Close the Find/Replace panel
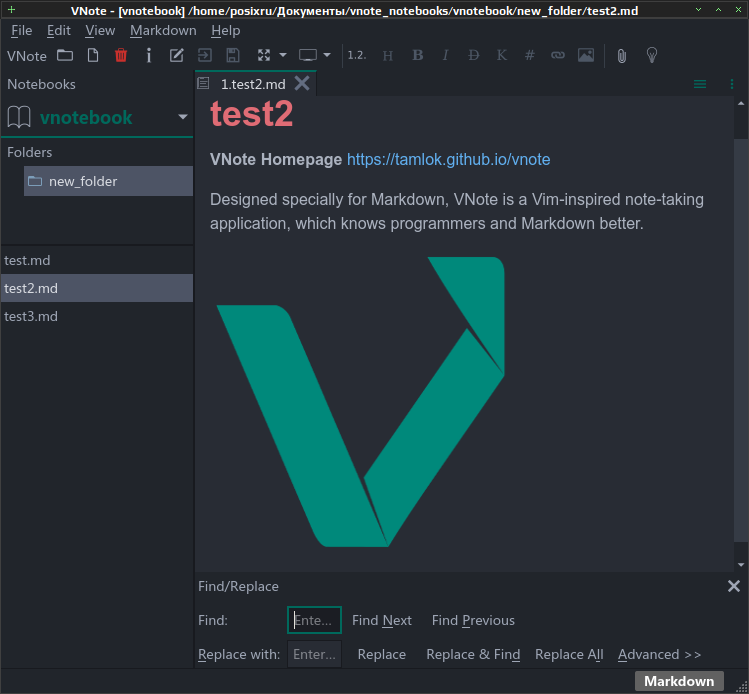Screen dimensions: 749x694 point(734,586)
